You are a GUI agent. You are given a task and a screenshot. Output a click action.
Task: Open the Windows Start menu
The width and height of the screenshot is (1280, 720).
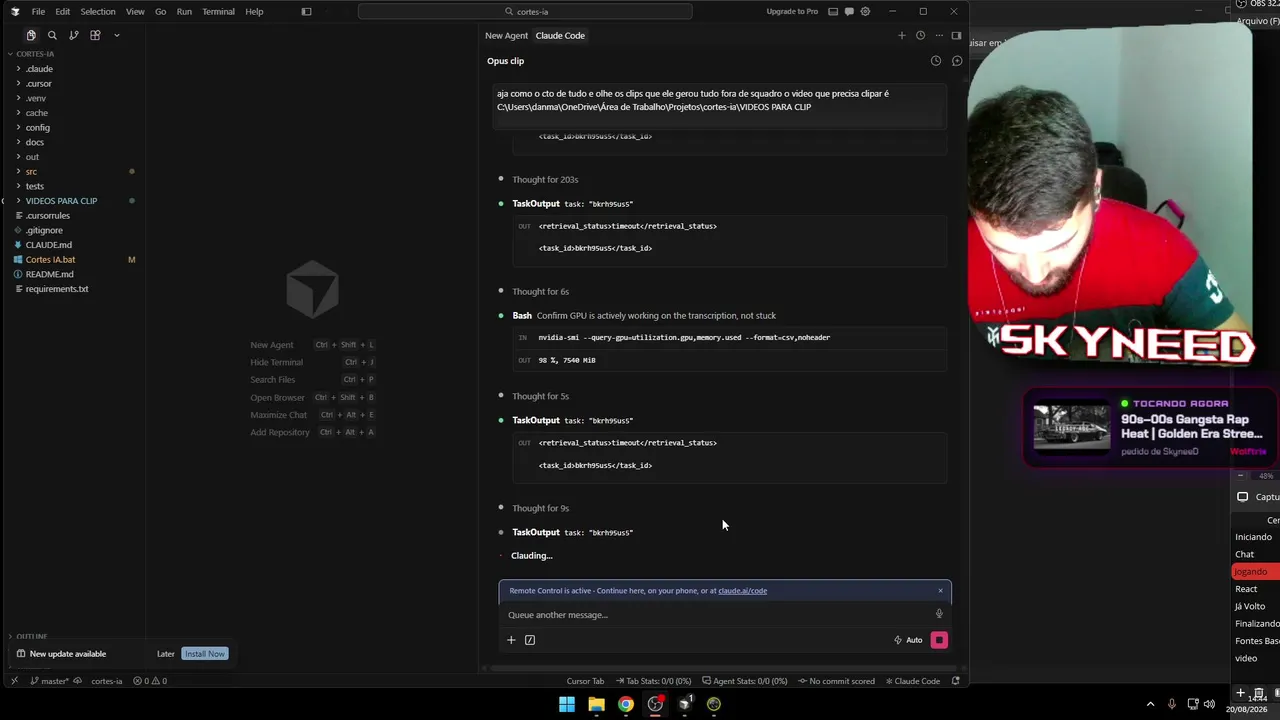coord(567,704)
